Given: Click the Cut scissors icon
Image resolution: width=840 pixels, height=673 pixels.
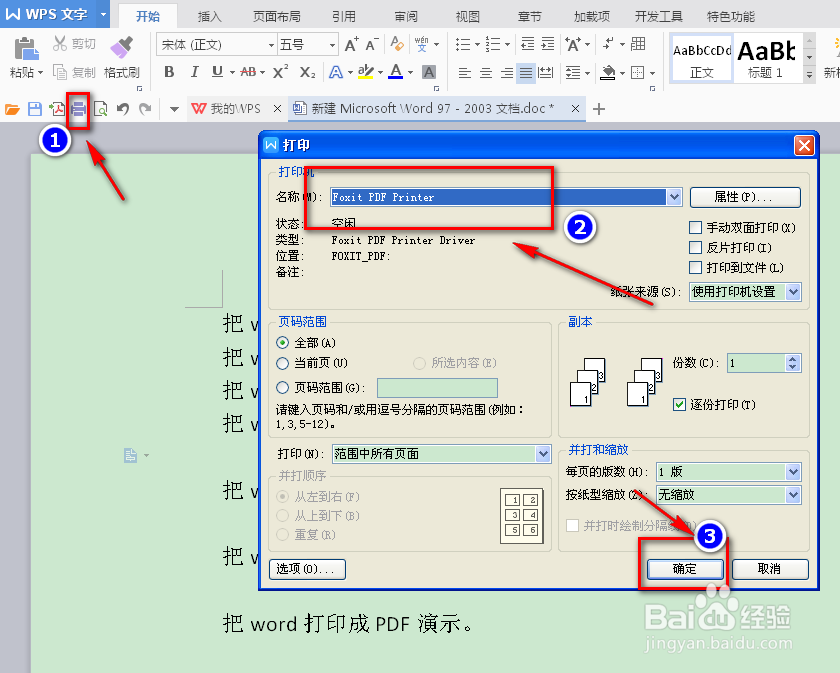Looking at the screenshot, I should point(60,43).
